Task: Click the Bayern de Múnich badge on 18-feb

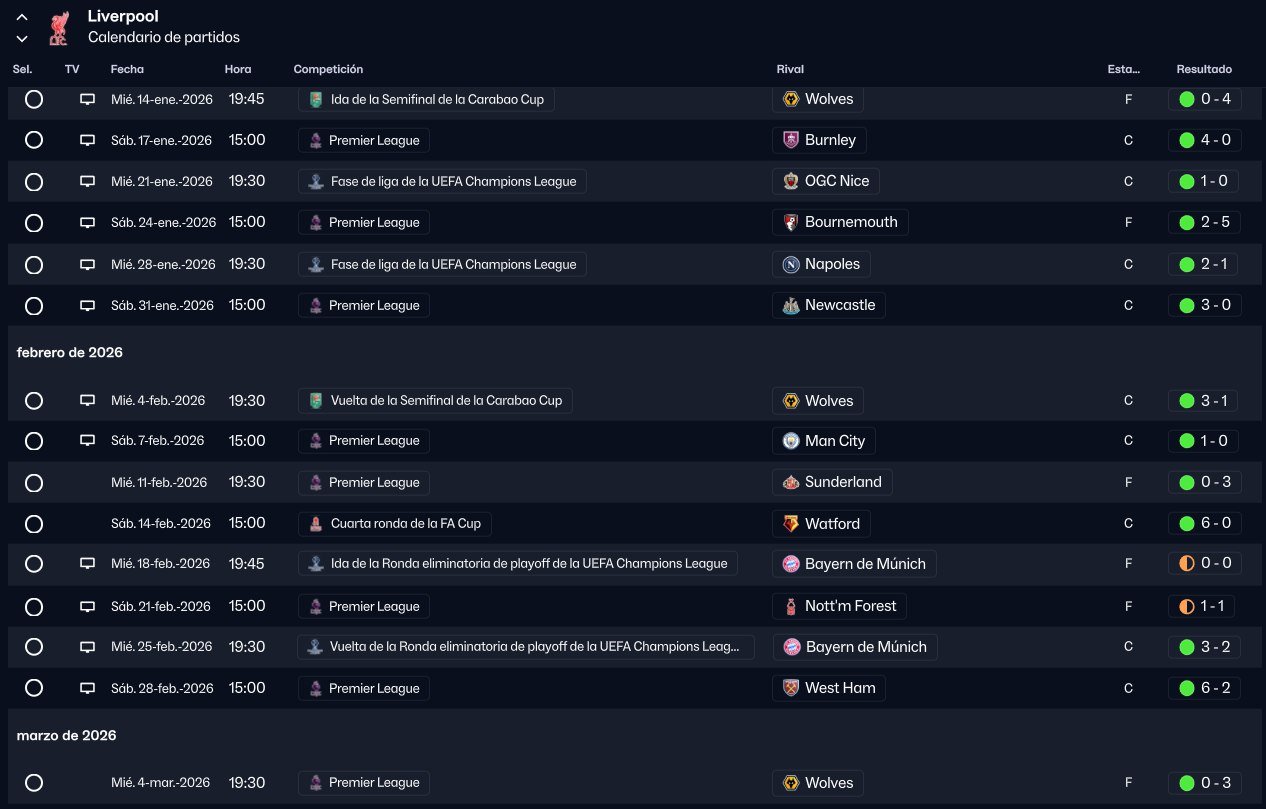Action: (791, 564)
